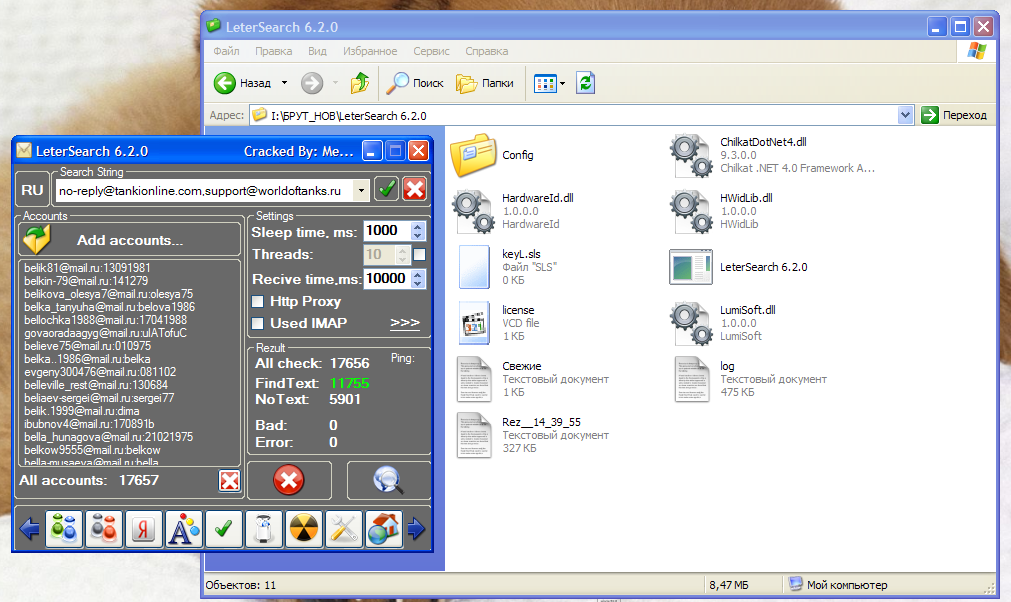Click the letter A with colored balls icon
The image size is (1011, 602).
pyautogui.click(x=184, y=529)
